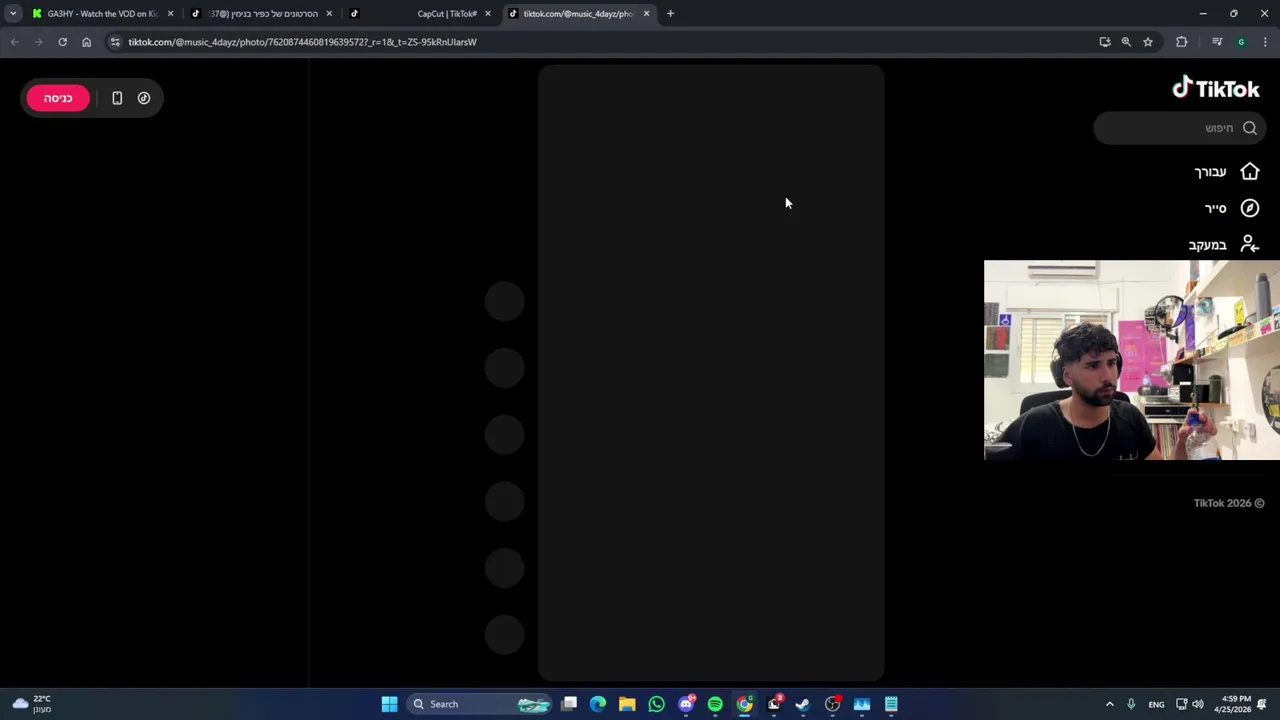Image resolution: width=1280 pixels, height=720 pixels.
Task: Go to Chrome home page icon
Action: [x=86, y=42]
